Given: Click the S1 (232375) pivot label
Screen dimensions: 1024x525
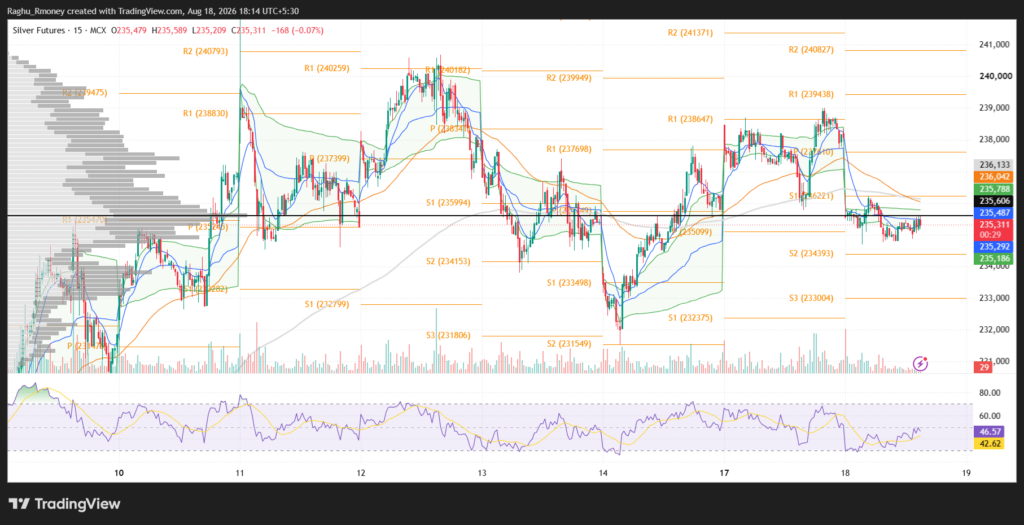Looking at the screenshot, I should coord(690,317).
